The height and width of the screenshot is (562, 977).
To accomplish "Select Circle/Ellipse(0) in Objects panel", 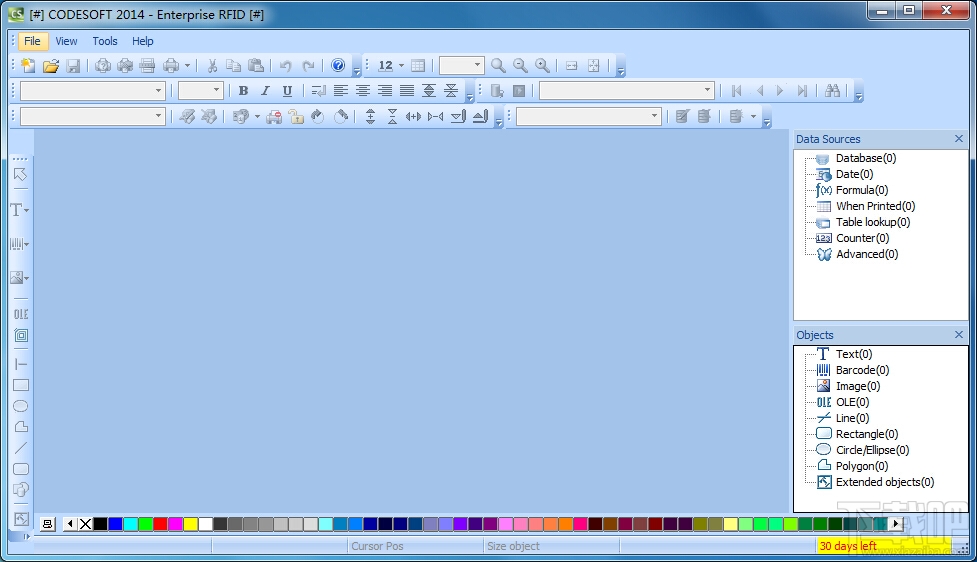I will (872, 450).
